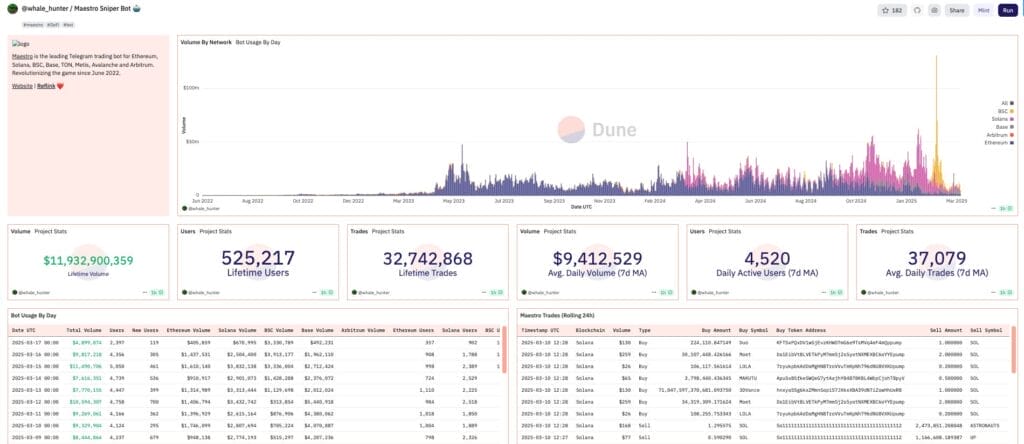Sort by Ethereum Volume column header

pyautogui.click(x=188, y=330)
